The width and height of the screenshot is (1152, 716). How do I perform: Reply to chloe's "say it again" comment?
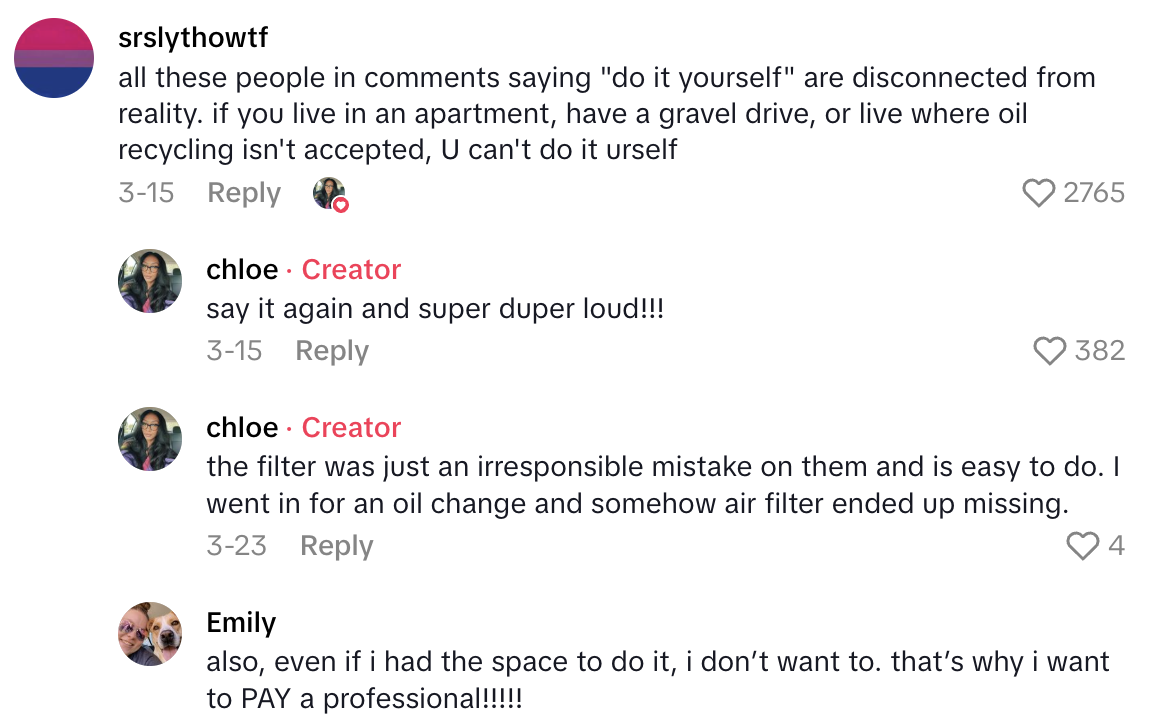coord(332,351)
